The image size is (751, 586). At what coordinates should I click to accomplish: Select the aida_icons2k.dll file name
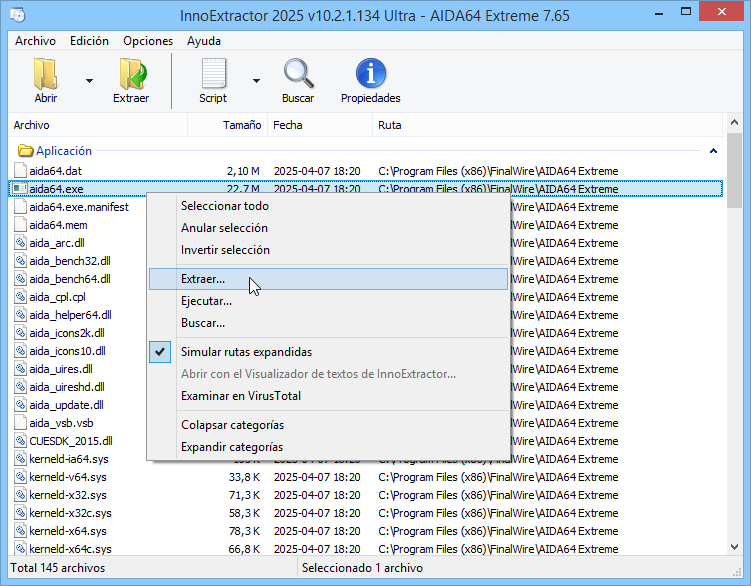(67, 333)
